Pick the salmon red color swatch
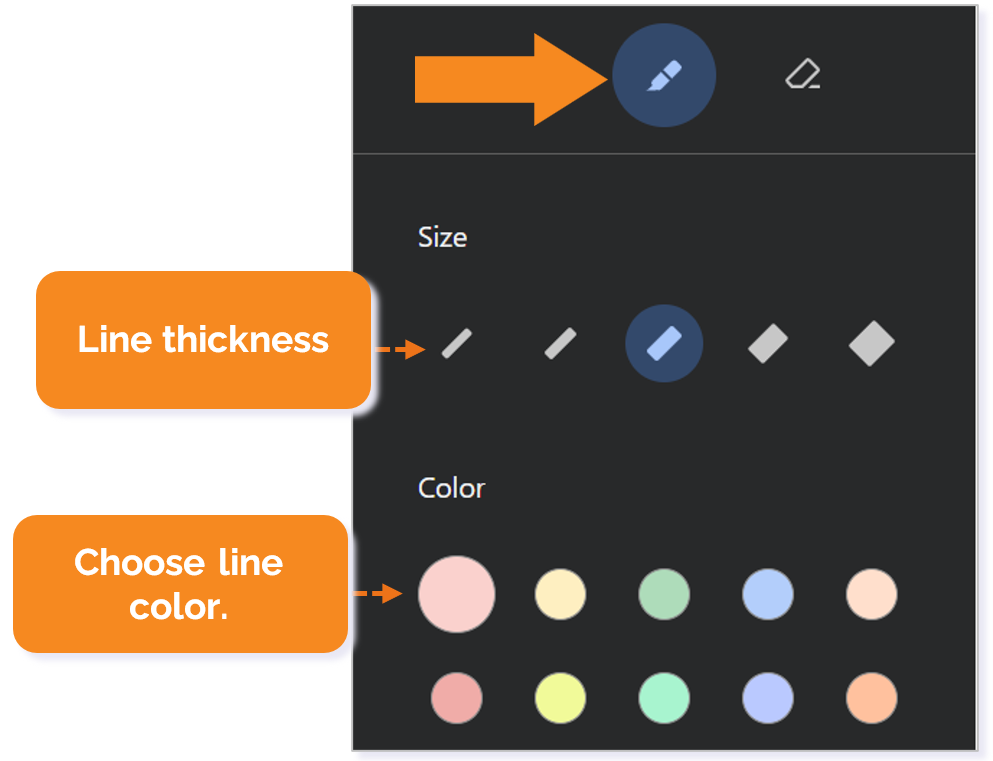Image resolution: width=993 pixels, height=761 pixels. tap(457, 697)
